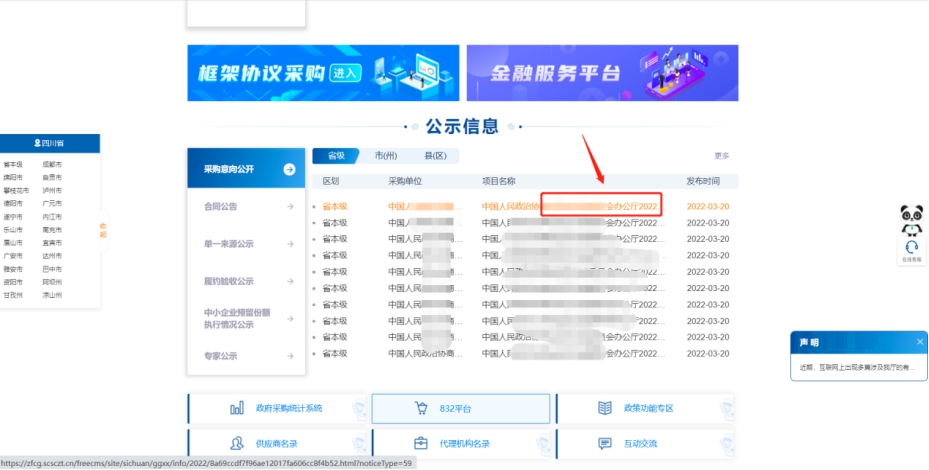This screenshot has height=470, width=929.
Task: Expand 合同公告 using its arrow
Action: [x=289, y=207]
